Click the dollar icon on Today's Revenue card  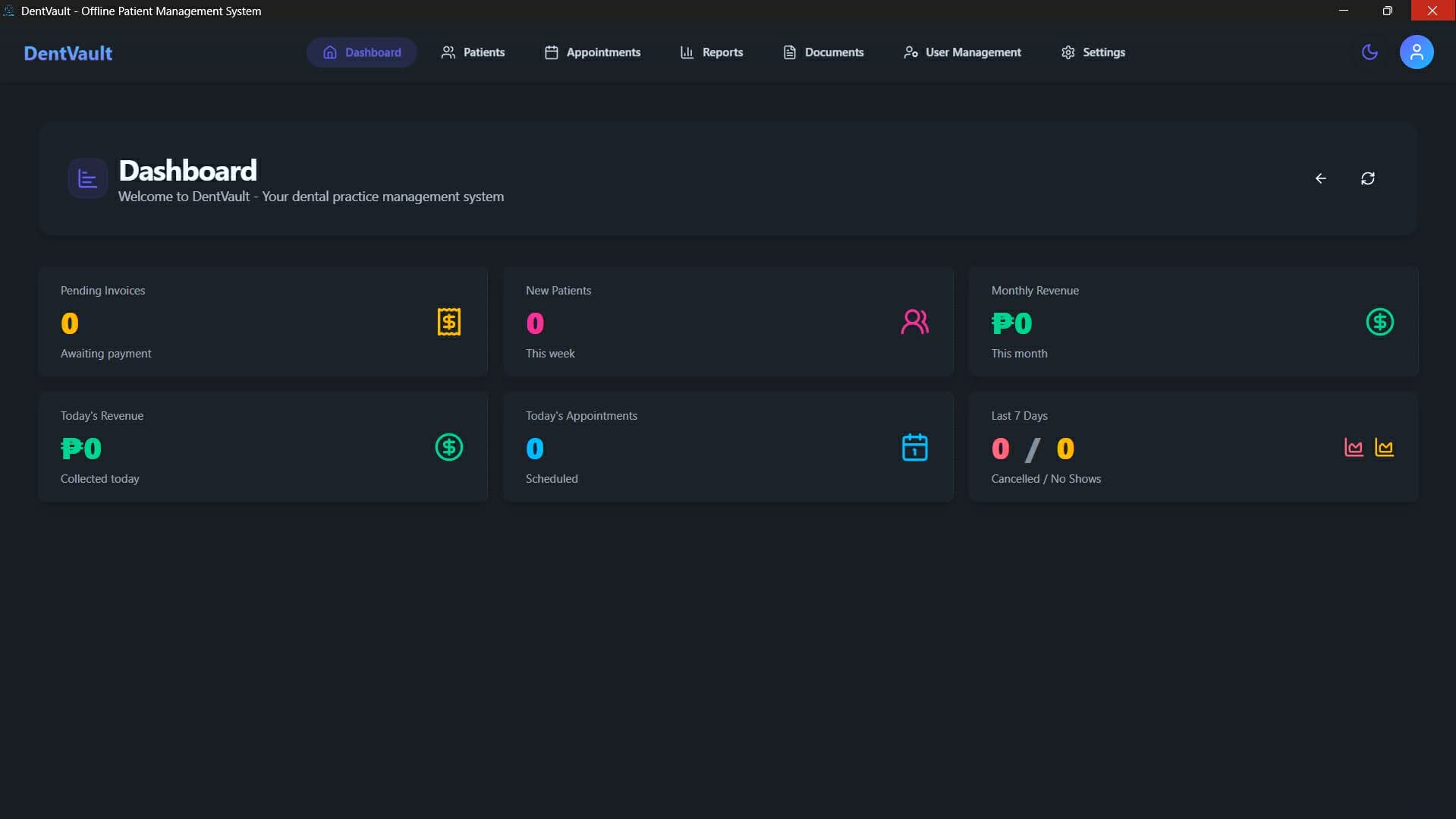point(448,447)
